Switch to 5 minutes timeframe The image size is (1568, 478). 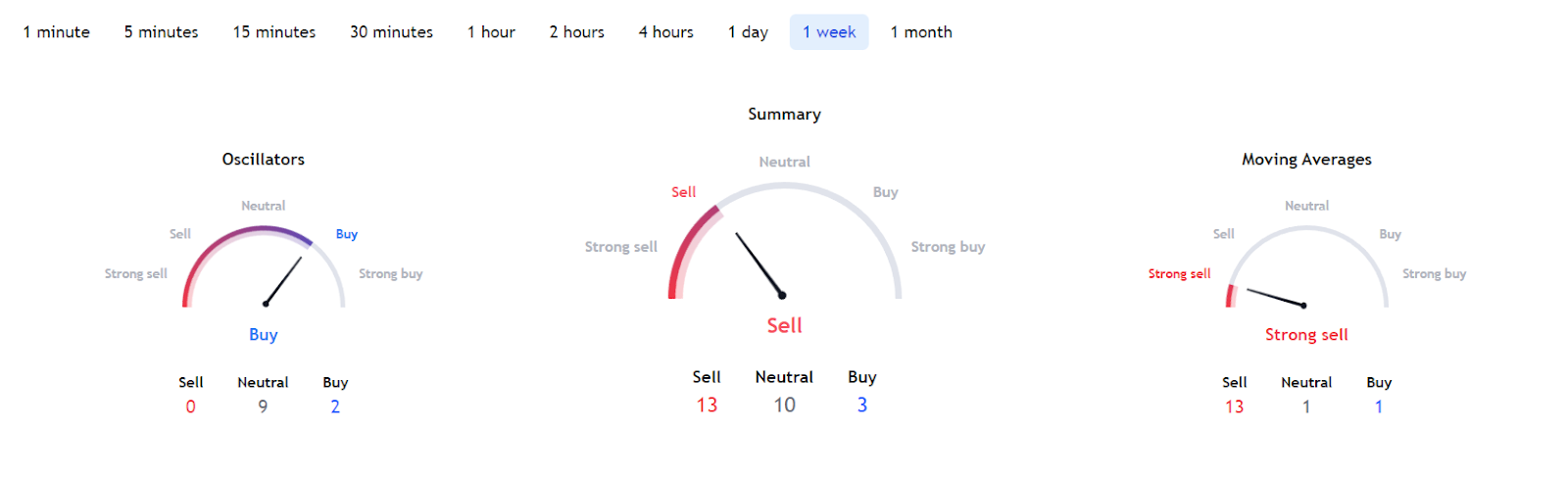[161, 32]
